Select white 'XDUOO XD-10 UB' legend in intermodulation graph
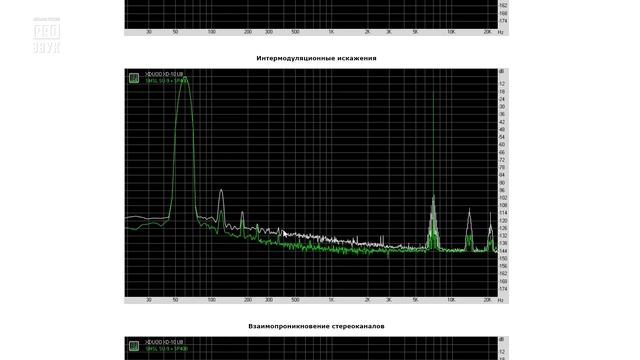This screenshot has width=640, height=360. 164,74
